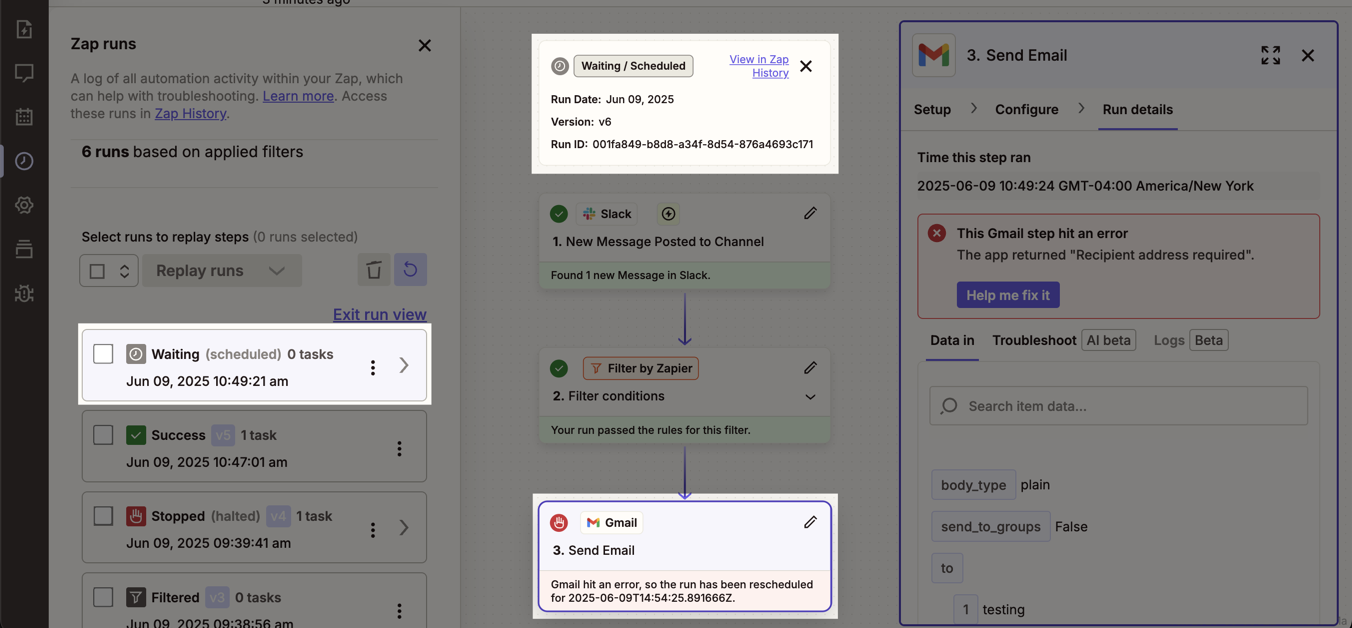Open the Replay runs dropdown
1352x628 pixels.
click(222, 270)
